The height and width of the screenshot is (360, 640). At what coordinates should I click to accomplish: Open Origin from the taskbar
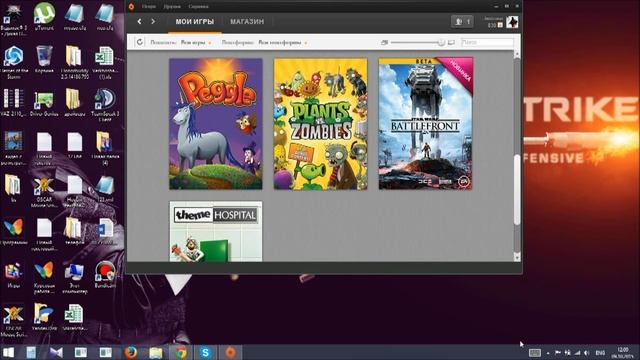[231, 352]
